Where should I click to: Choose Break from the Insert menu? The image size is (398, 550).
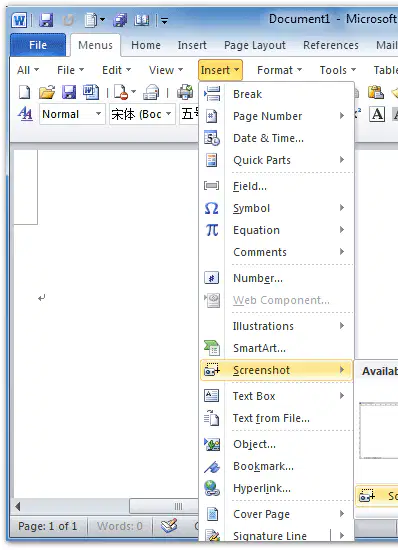pyautogui.click(x=277, y=94)
